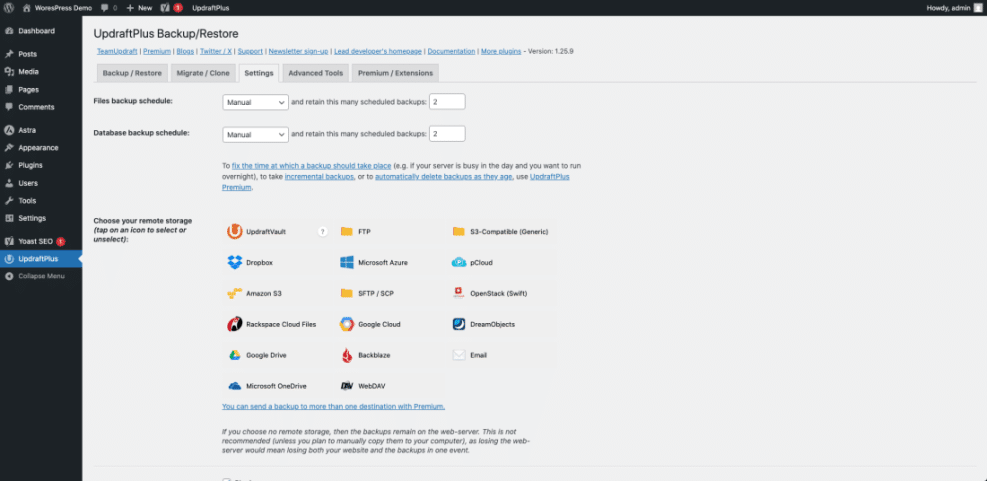Screen dimensions: 987x481
Task: Click files retain backups number field
Action: pos(447,101)
